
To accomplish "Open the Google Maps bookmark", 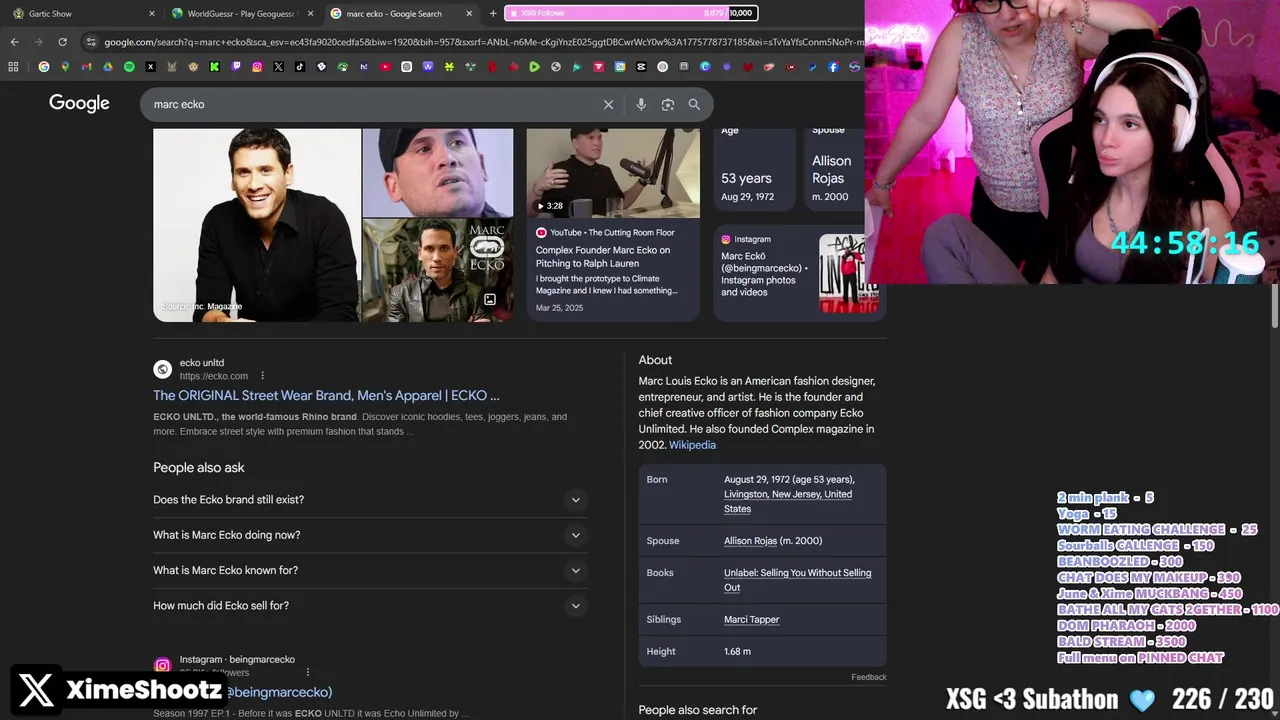I will [x=65, y=67].
